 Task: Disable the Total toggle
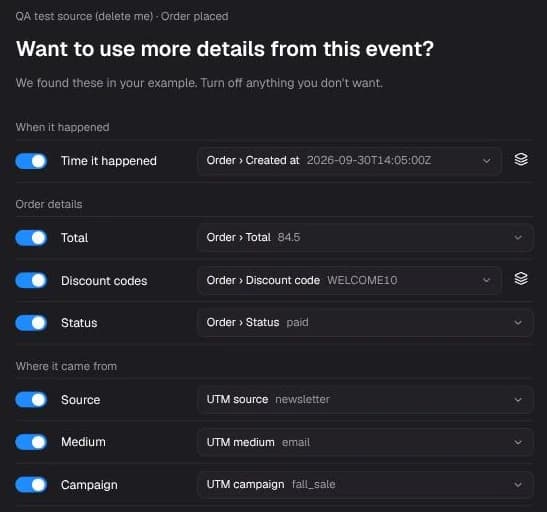31,238
